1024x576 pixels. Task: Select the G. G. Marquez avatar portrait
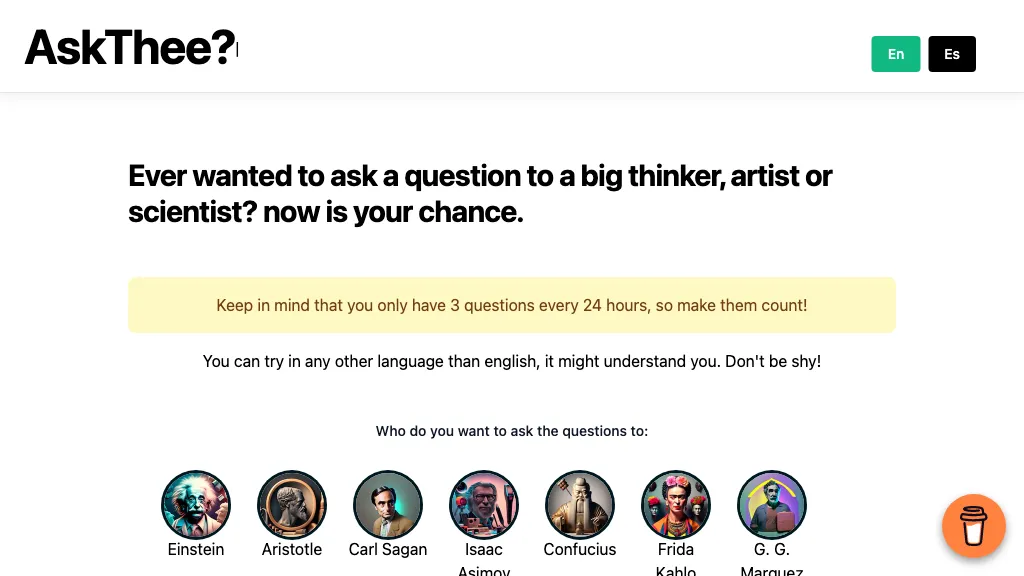tap(772, 505)
